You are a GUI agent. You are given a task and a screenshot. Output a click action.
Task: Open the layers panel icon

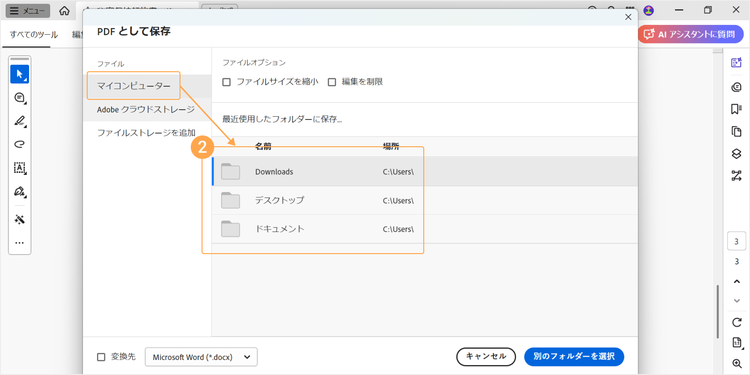(736, 154)
